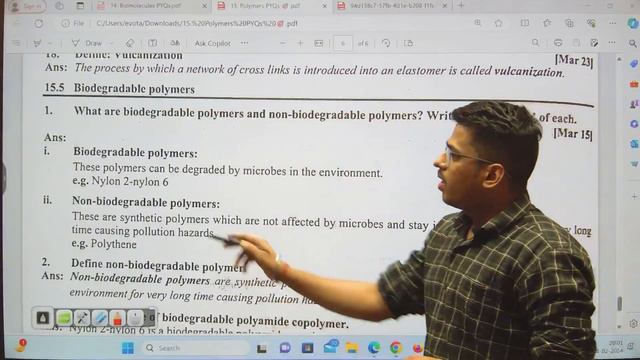Open the Workspaces icon

(59, 6)
